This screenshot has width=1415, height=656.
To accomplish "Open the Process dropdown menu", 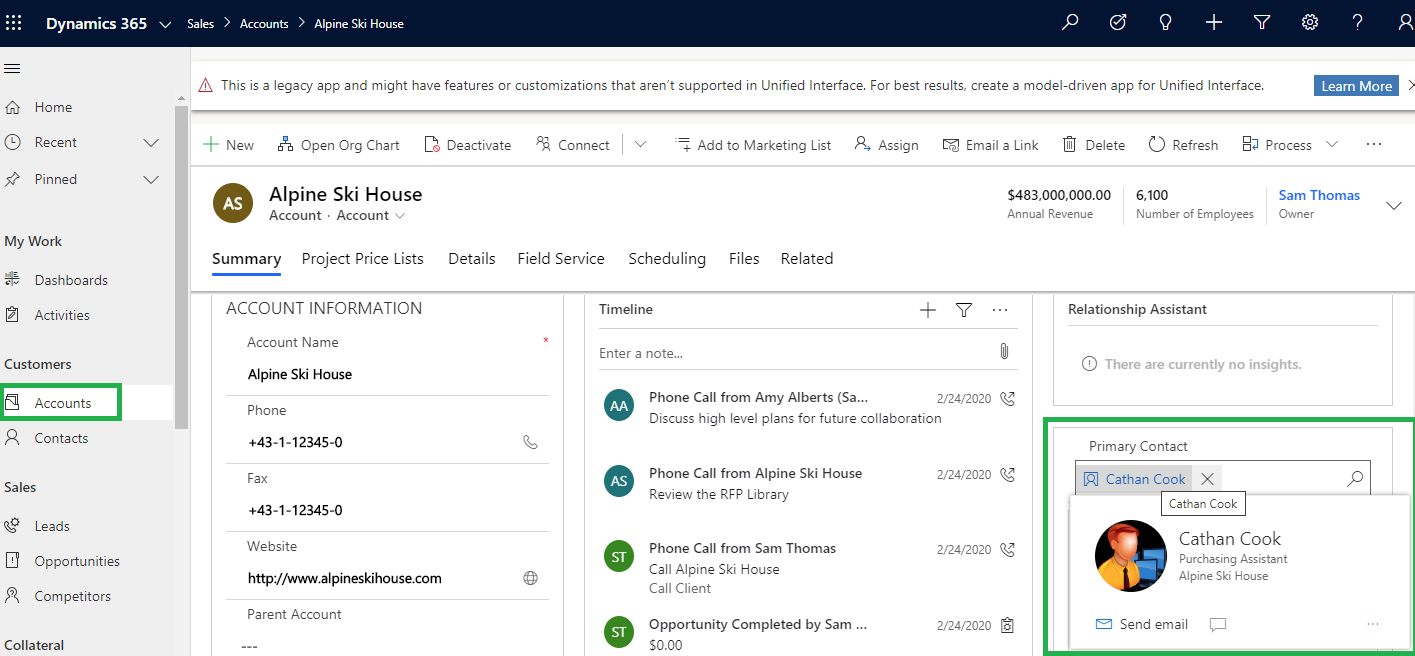I will [x=1290, y=145].
